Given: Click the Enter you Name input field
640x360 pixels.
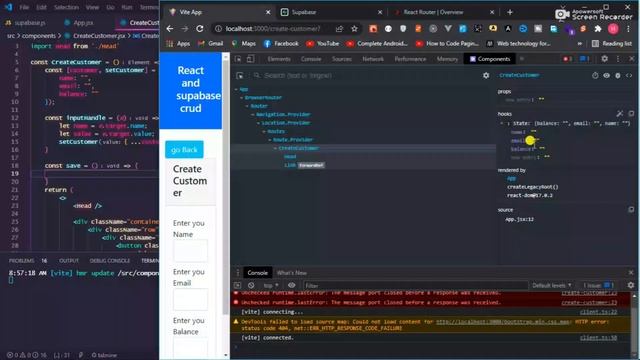Looking at the screenshot, I should (x=190, y=251).
